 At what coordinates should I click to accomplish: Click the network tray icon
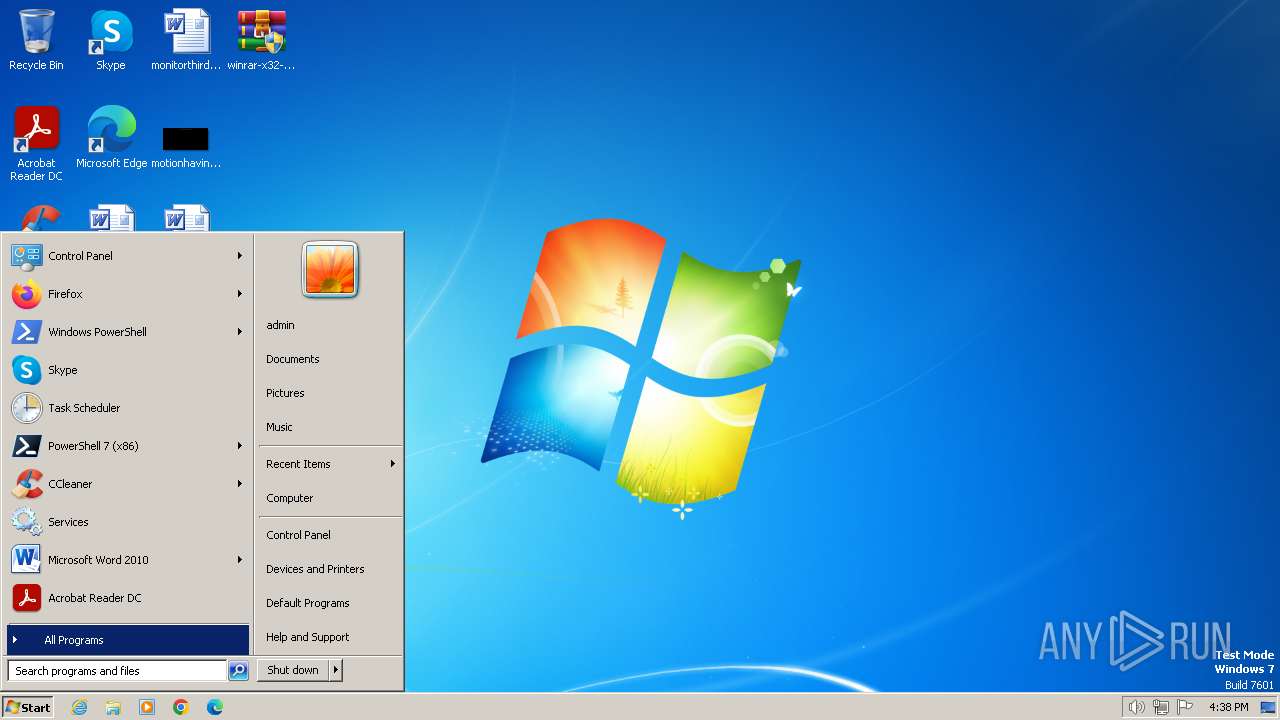coord(1161,707)
